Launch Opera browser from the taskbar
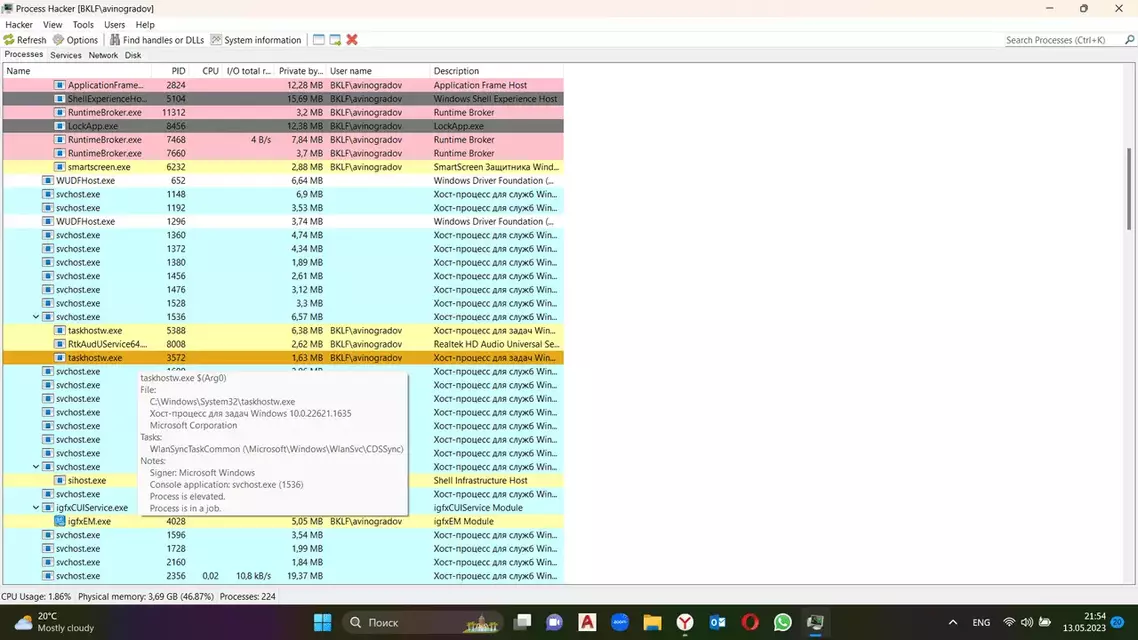 [750, 623]
